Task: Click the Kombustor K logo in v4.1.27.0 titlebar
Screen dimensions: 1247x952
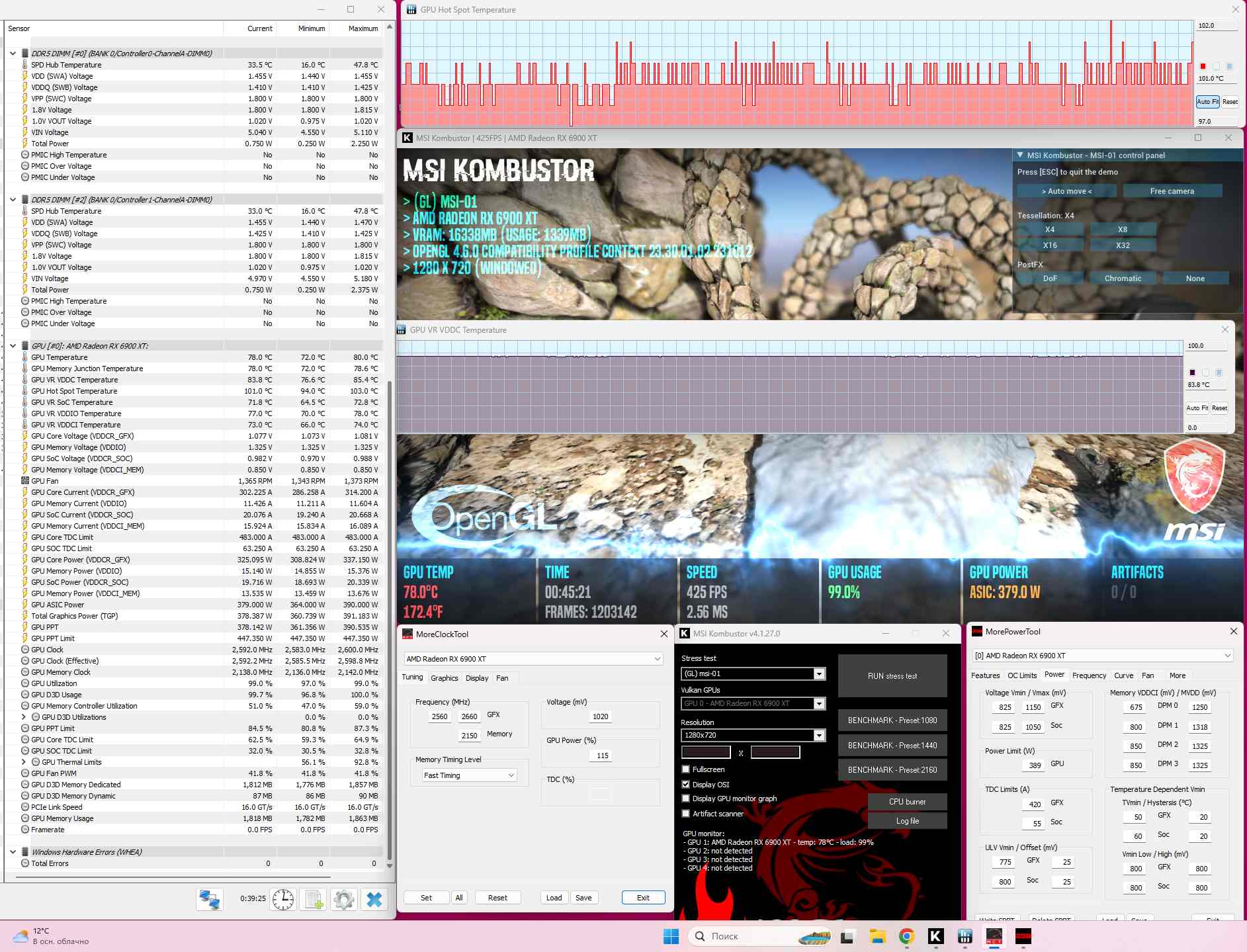Action: (x=685, y=634)
